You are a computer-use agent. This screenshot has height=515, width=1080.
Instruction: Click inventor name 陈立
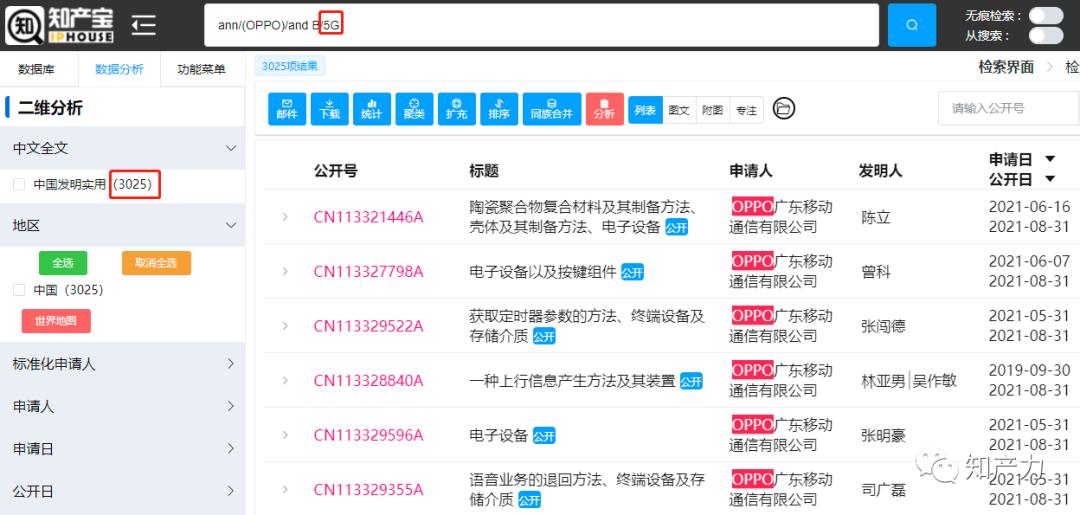pos(876,218)
